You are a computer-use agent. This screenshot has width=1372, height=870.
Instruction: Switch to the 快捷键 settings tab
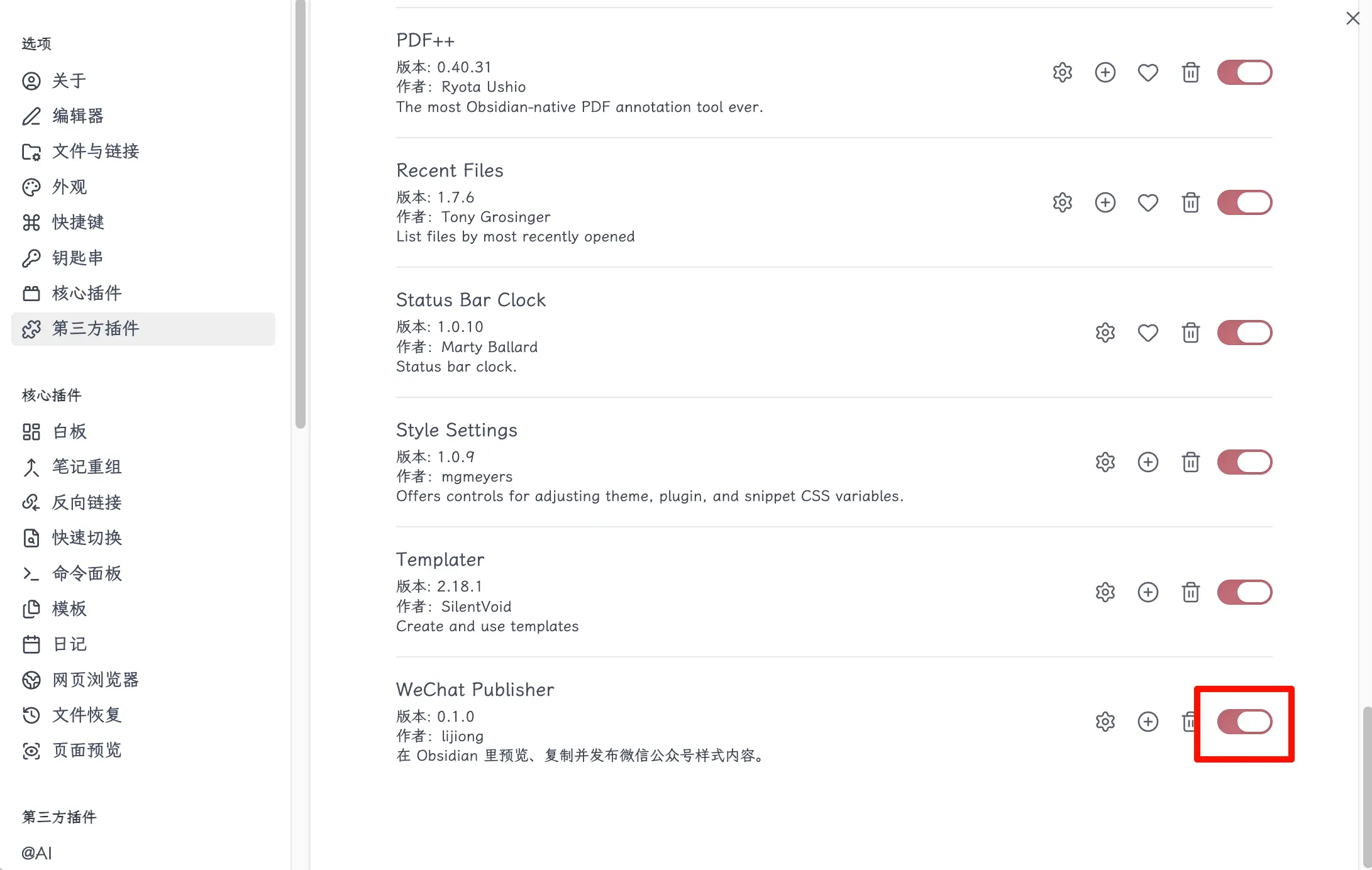point(77,223)
